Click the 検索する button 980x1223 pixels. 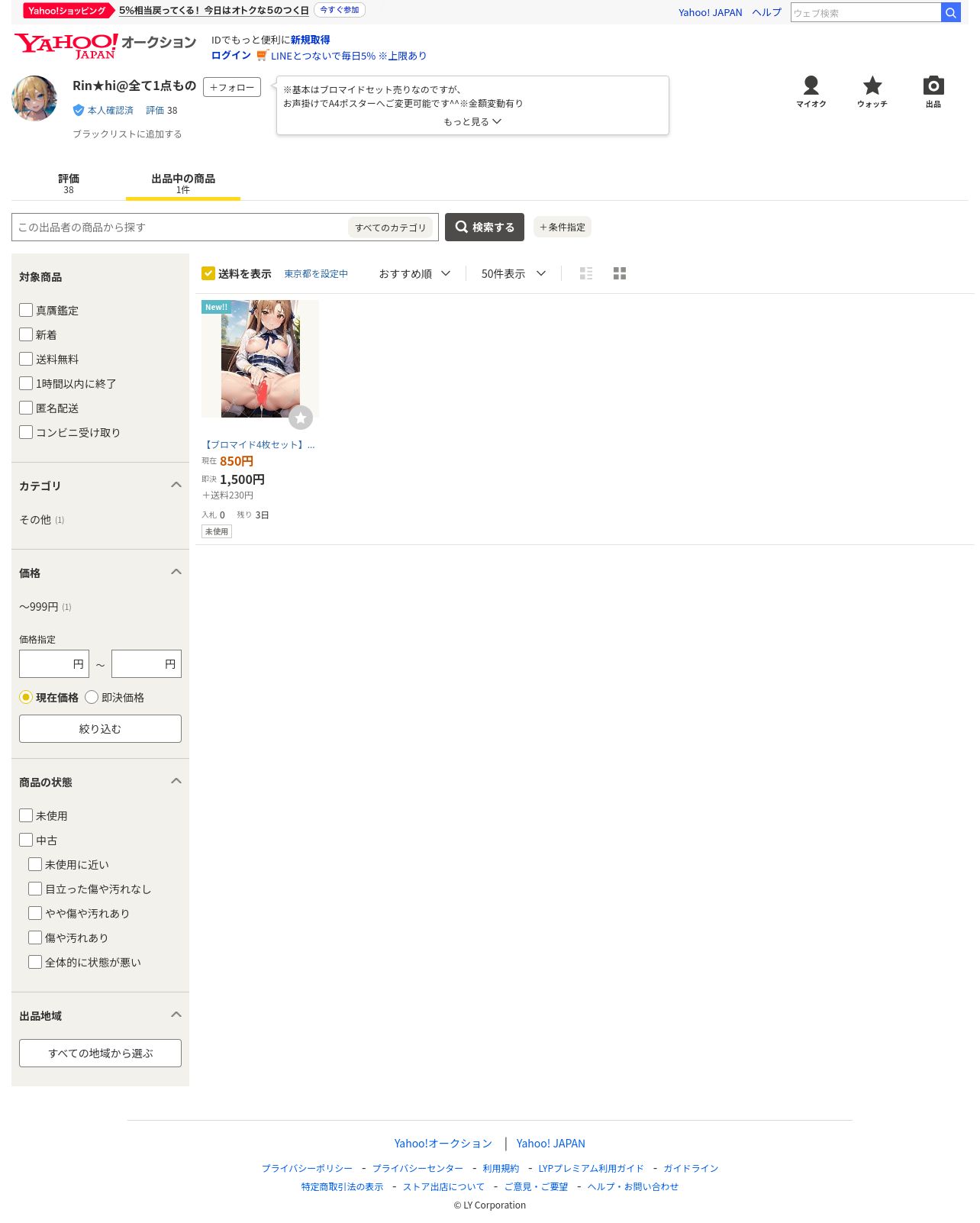pyautogui.click(x=485, y=227)
